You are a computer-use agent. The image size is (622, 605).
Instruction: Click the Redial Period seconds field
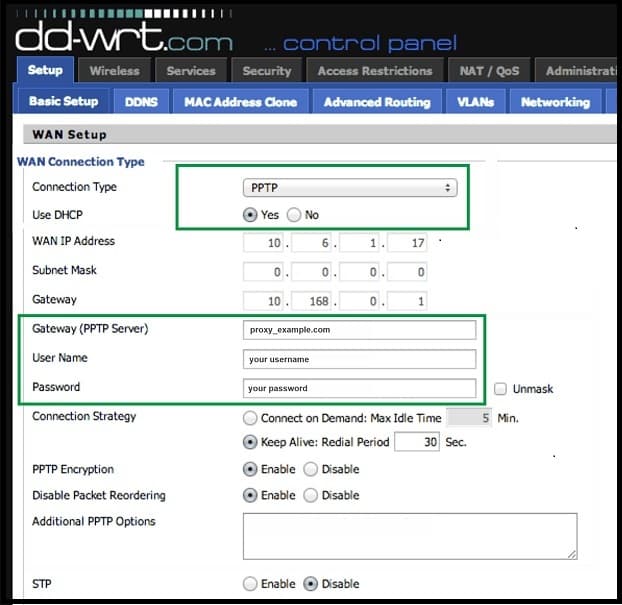417,442
